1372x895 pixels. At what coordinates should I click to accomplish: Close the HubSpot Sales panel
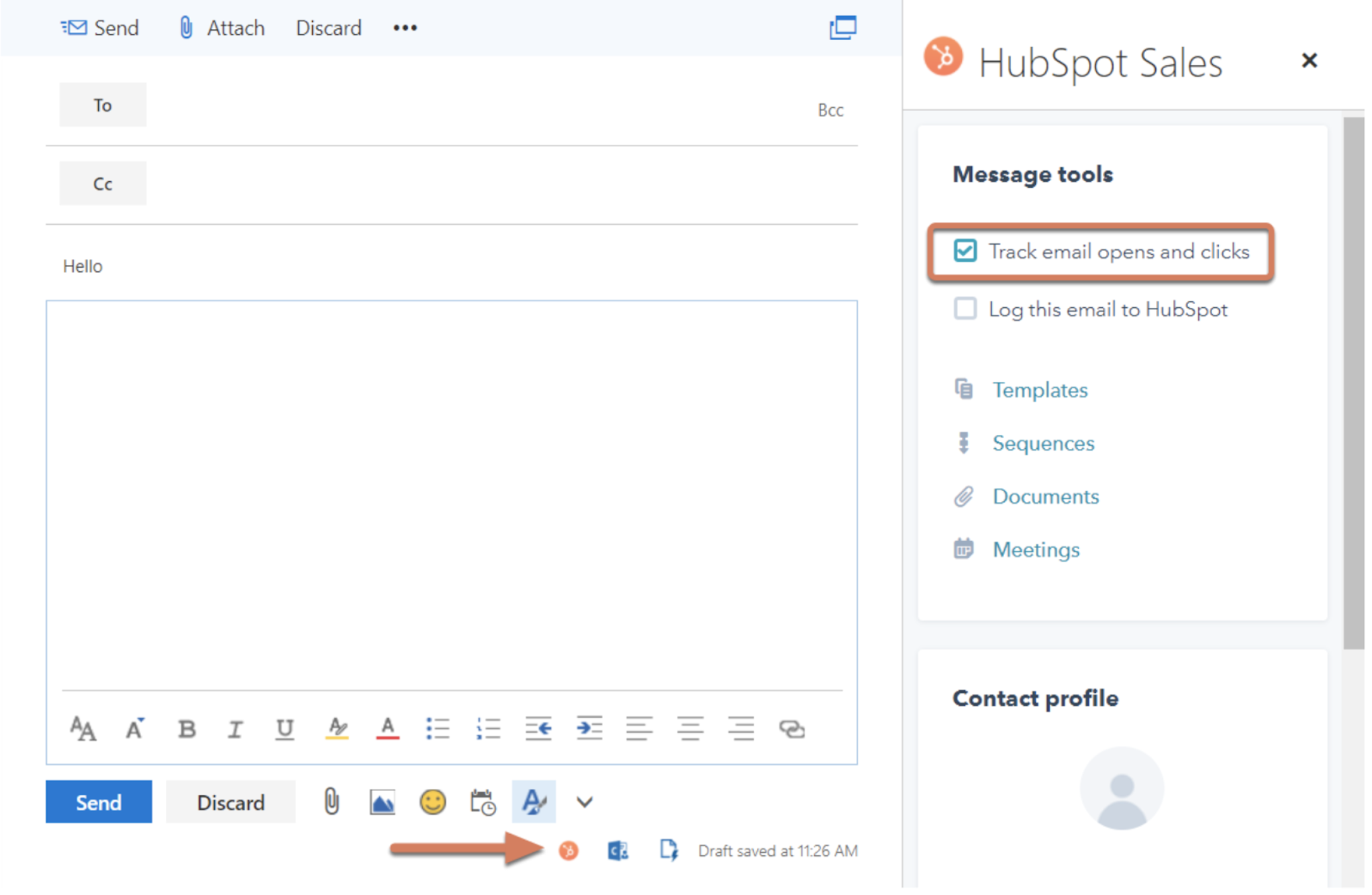pos(1309,61)
